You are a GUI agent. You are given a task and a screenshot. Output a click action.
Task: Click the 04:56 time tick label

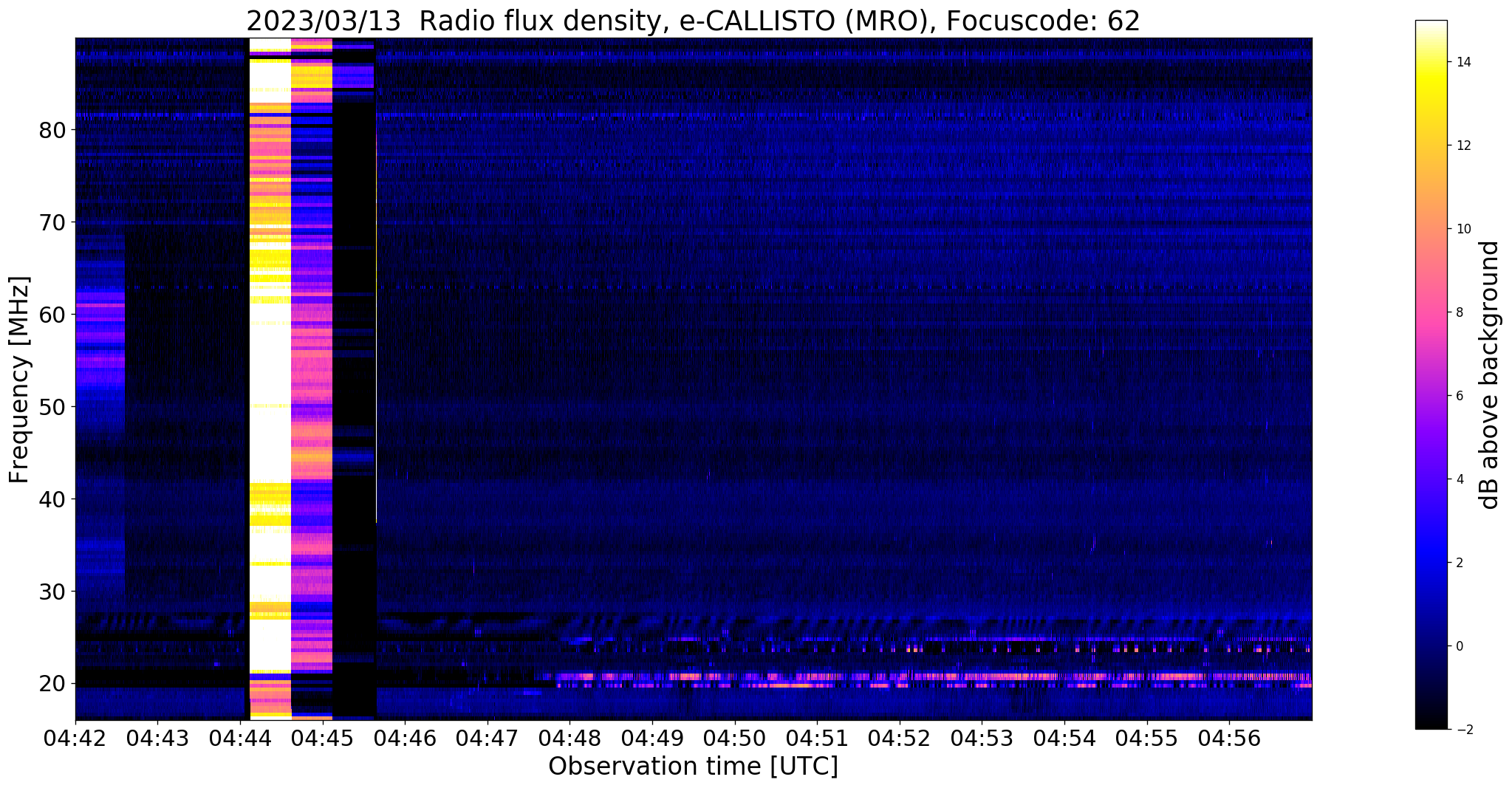1229,738
